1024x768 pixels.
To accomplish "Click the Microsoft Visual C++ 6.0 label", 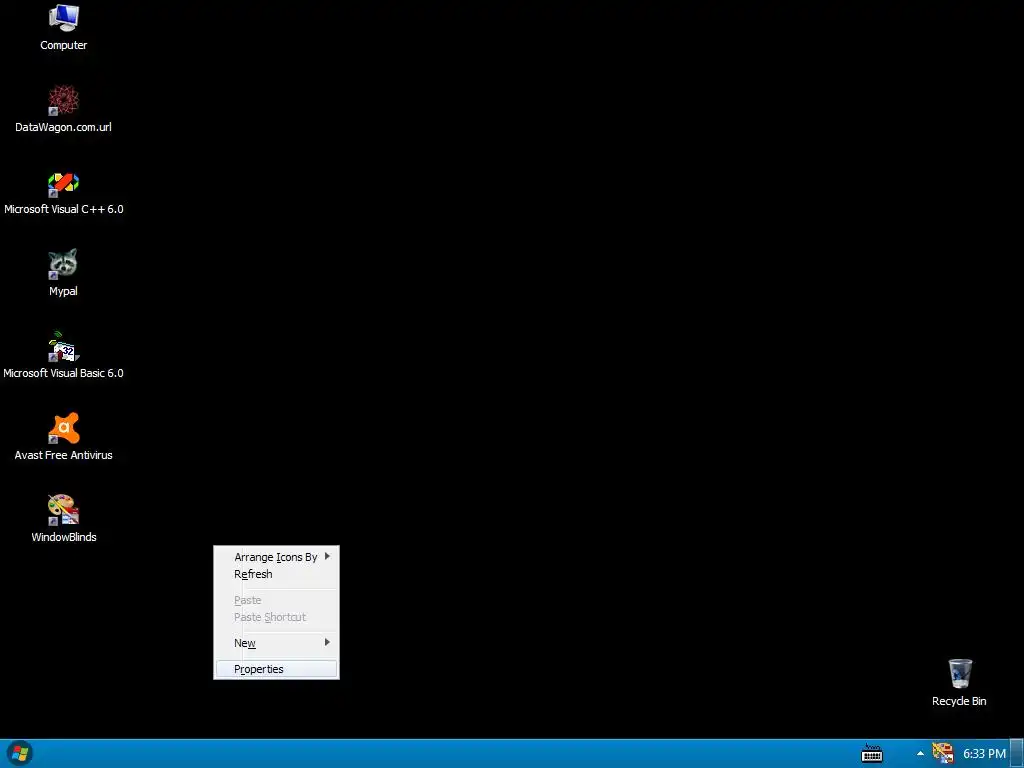I will [x=63, y=209].
